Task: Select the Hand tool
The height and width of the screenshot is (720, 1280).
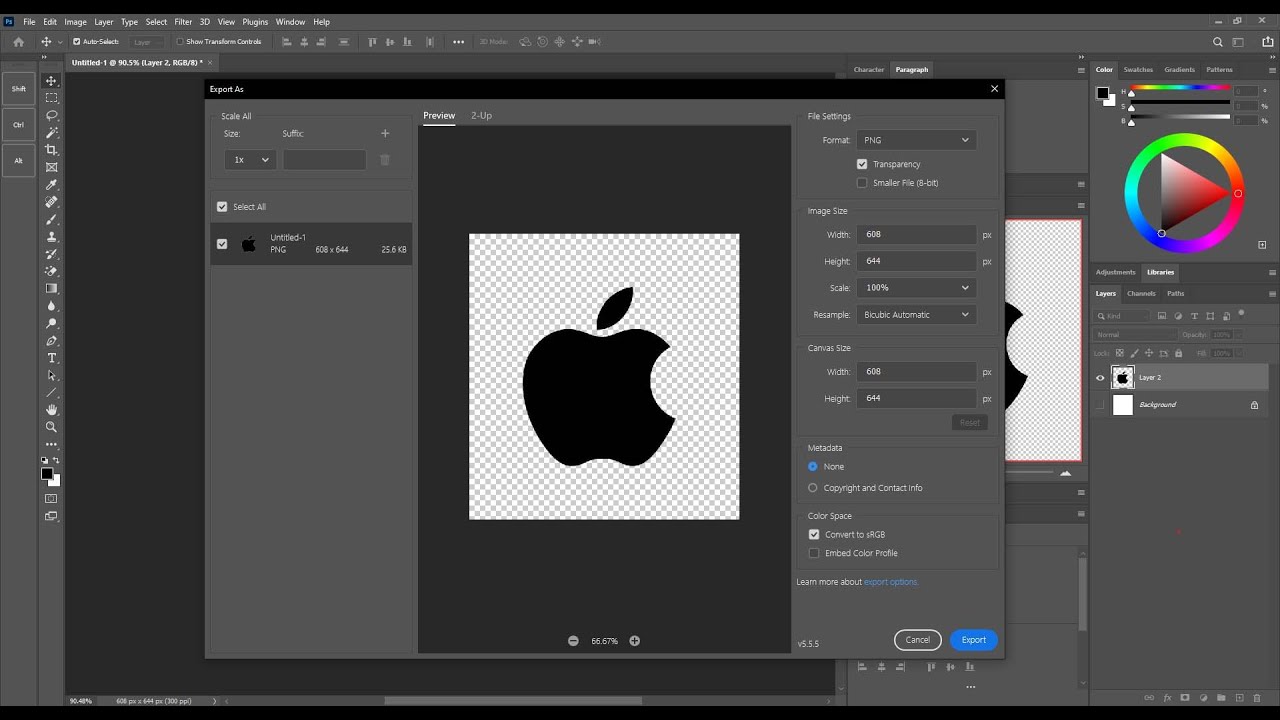Action: [52, 410]
